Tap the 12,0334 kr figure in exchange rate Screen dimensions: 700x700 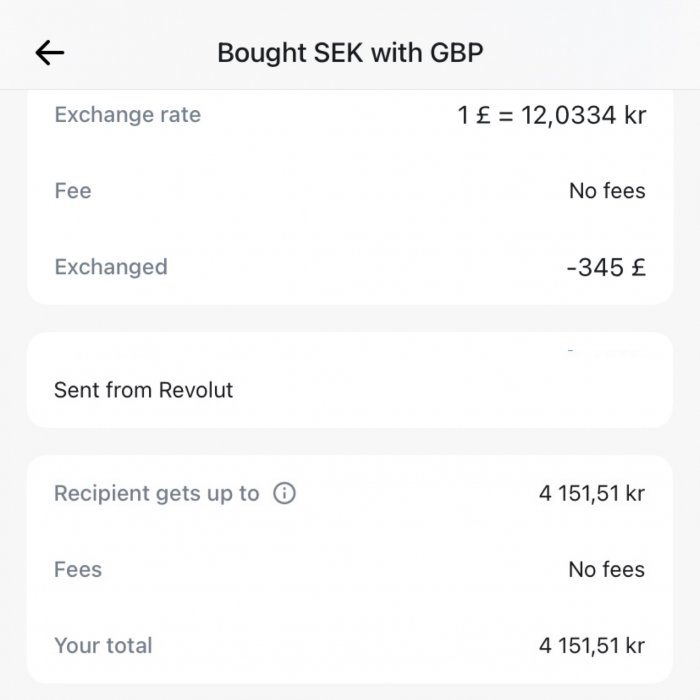(x=583, y=115)
